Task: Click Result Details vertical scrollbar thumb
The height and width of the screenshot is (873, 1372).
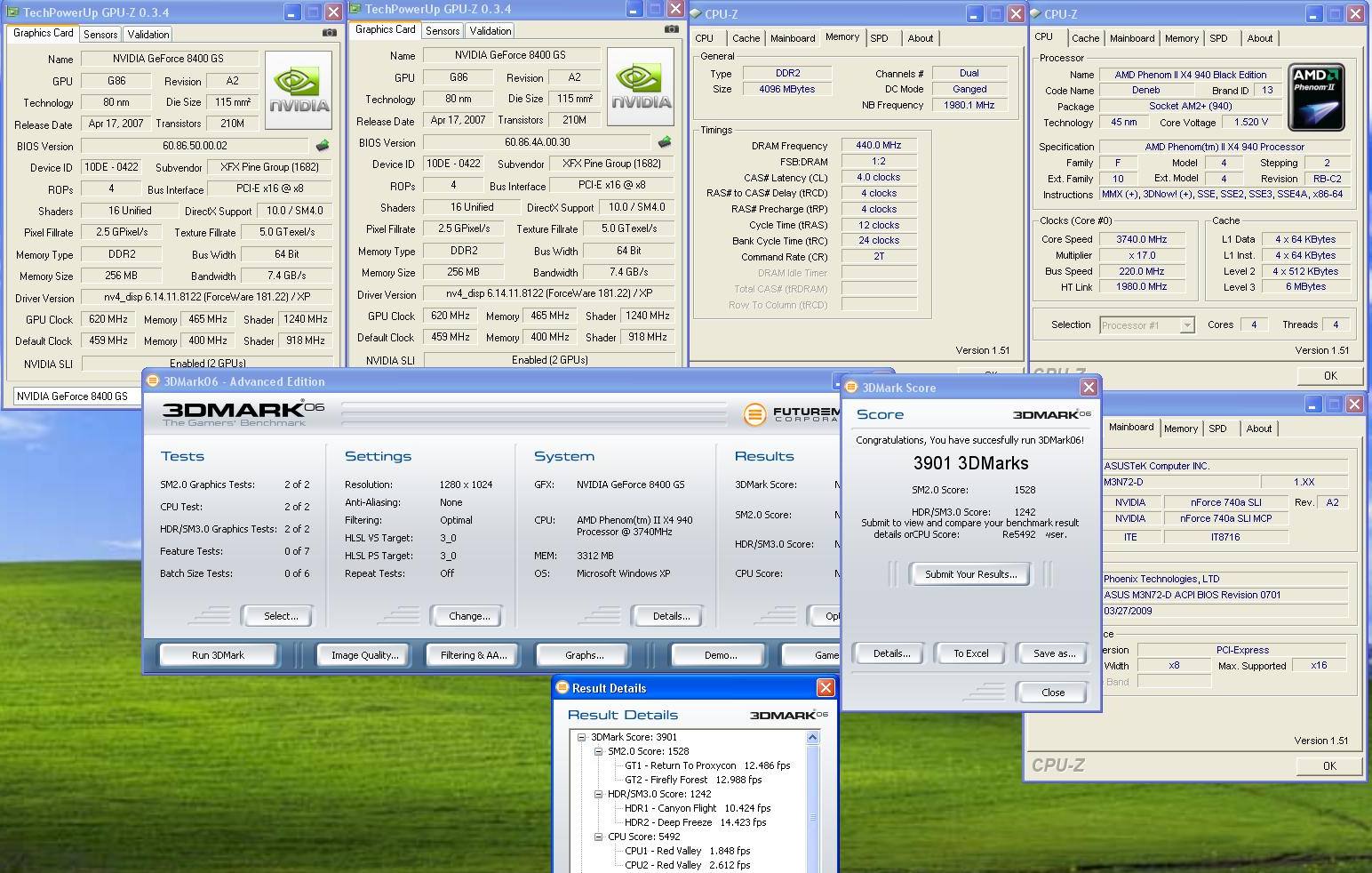Action: pos(812,817)
